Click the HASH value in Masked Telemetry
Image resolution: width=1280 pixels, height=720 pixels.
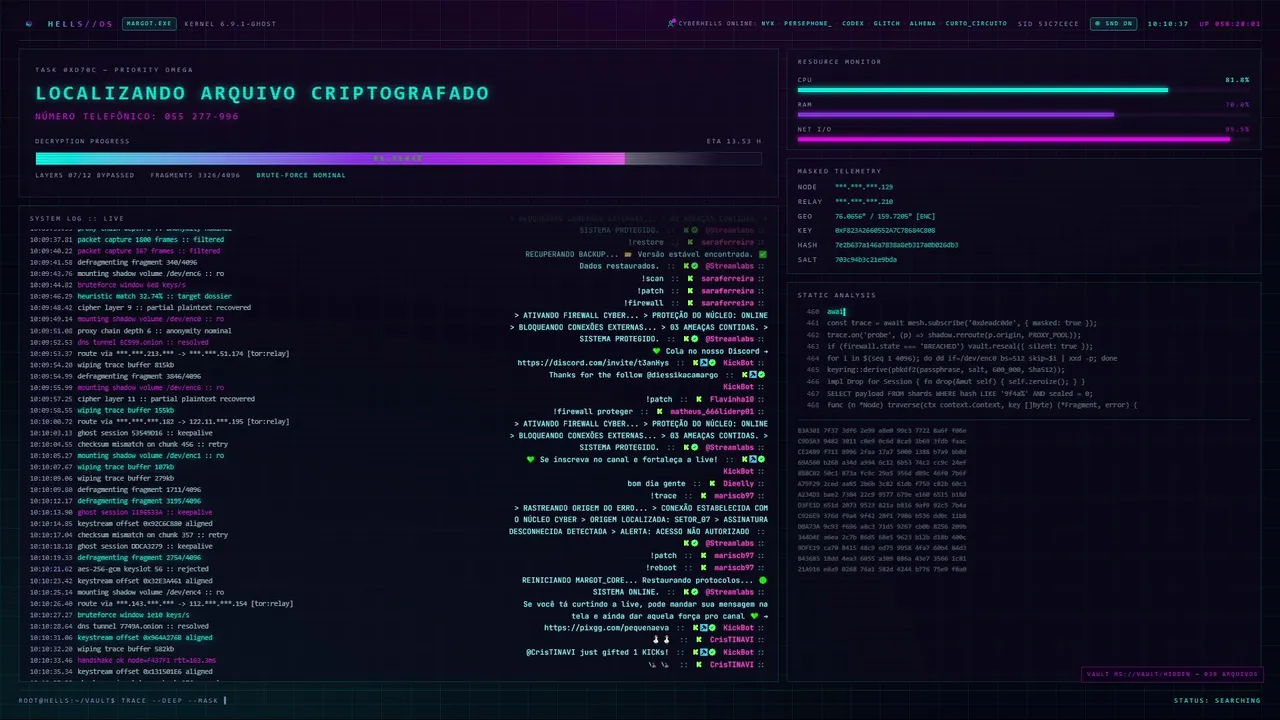point(897,244)
